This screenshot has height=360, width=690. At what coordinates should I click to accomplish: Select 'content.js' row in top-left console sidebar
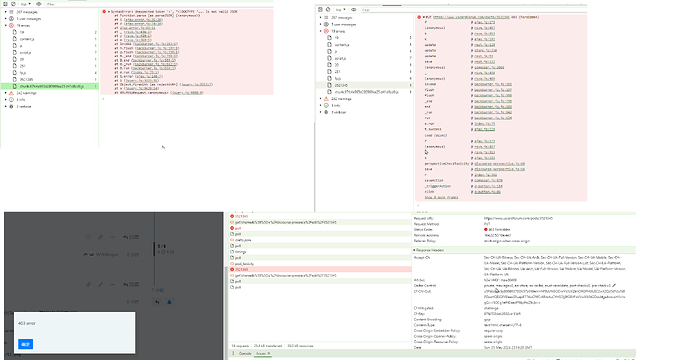(x=49, y=39)
